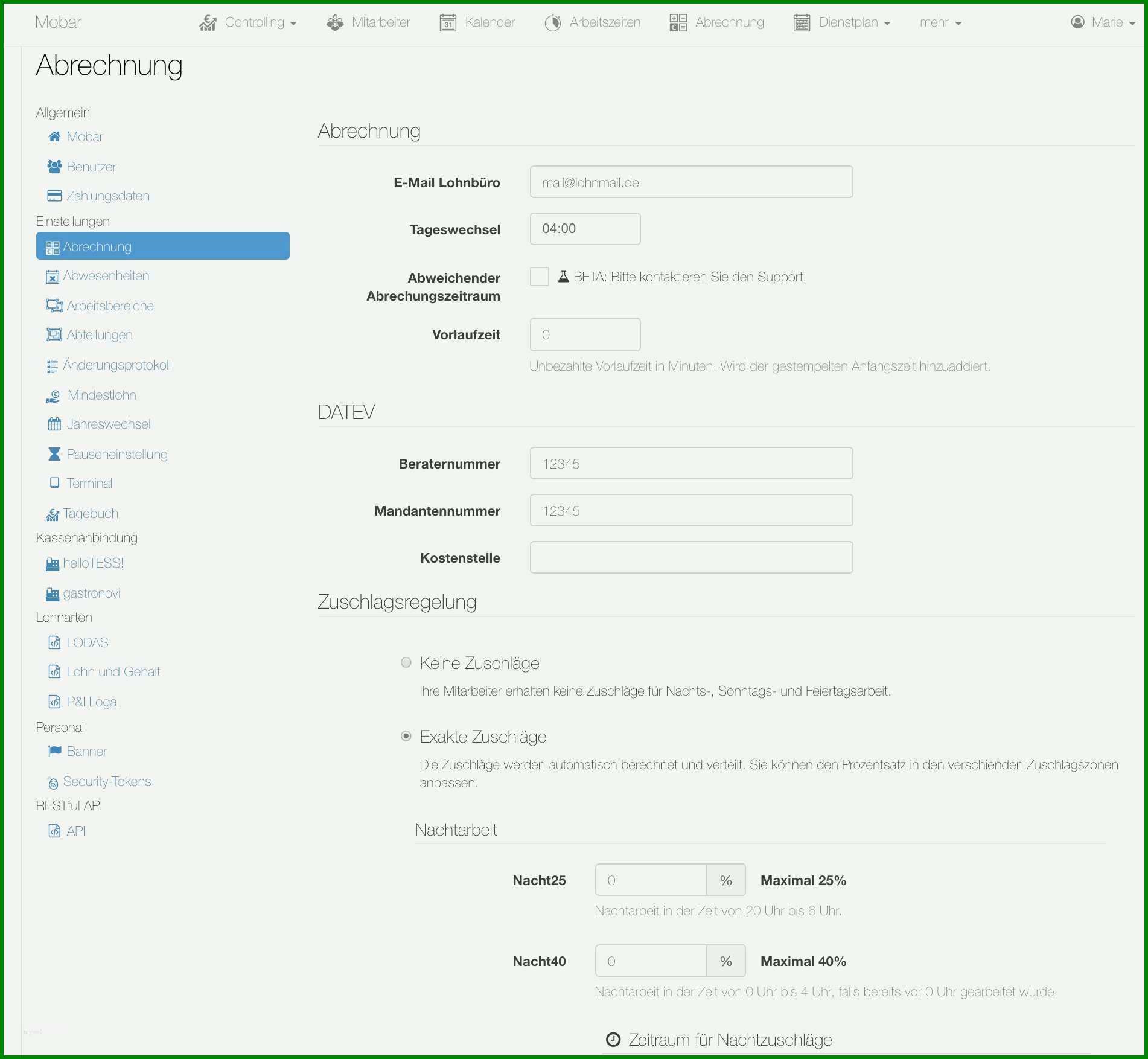This screenshot has height=1059, width=1148.
Task: Click the Pauseneinstellung hourglass icon
Action: (x=54, y=454)
